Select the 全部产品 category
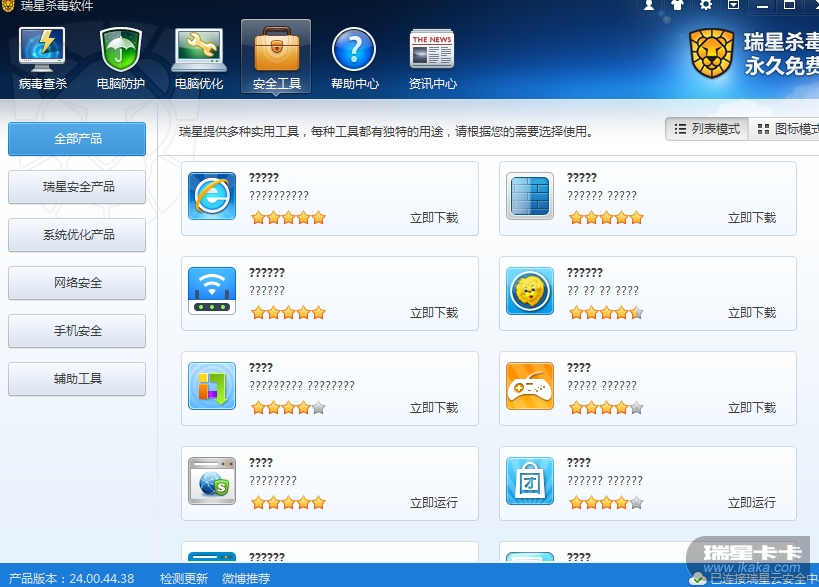819x587 pixels. [77, 139]
